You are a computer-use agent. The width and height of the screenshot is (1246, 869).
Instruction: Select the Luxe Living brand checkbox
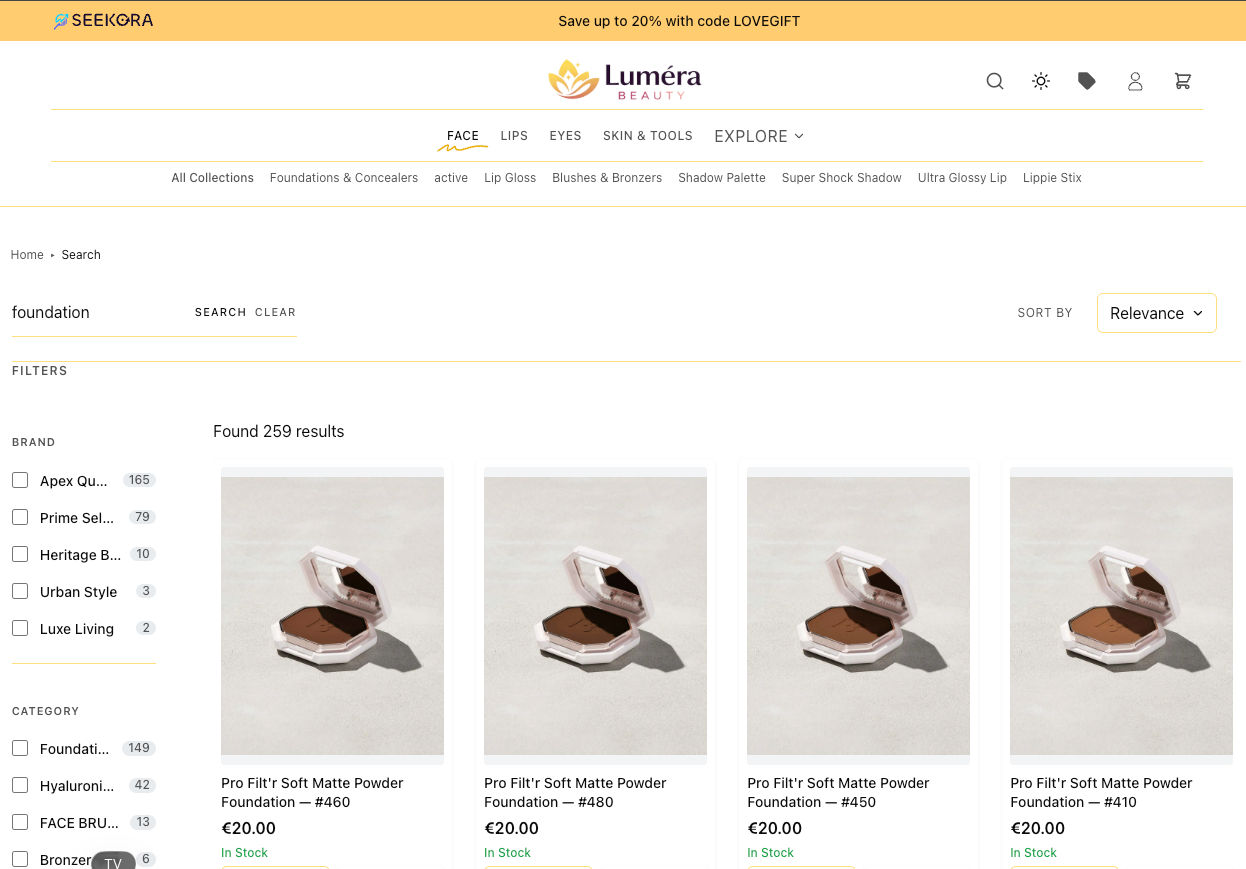click(x=20, y=628)
